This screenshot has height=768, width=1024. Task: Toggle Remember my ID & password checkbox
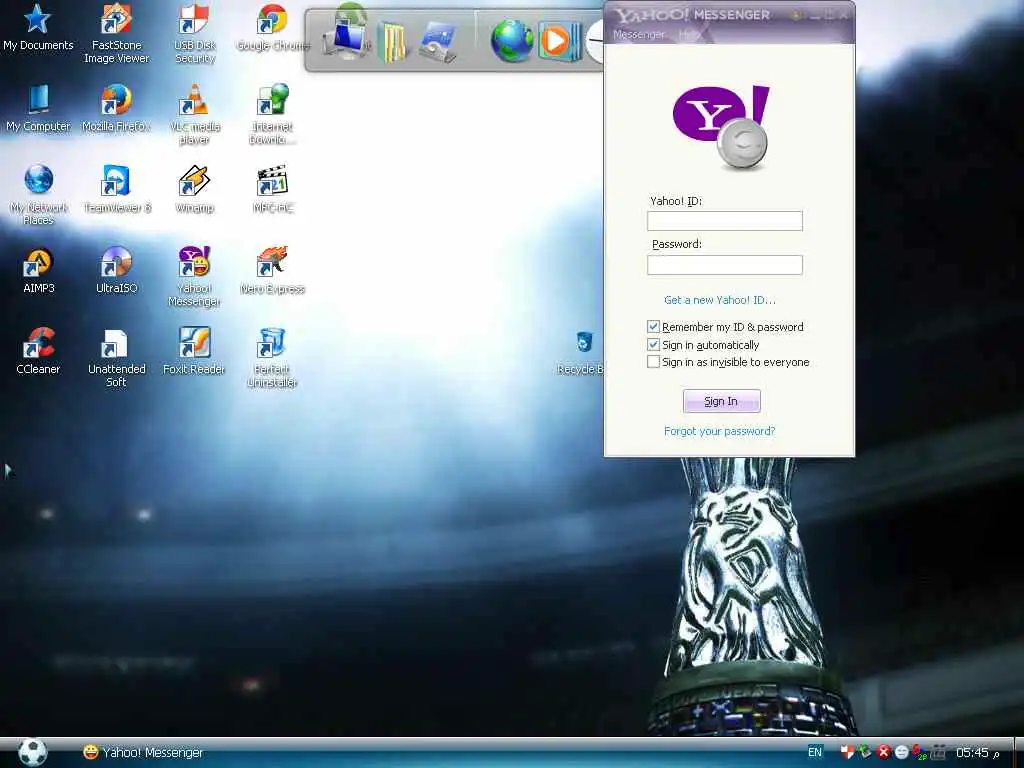(653, 327)
